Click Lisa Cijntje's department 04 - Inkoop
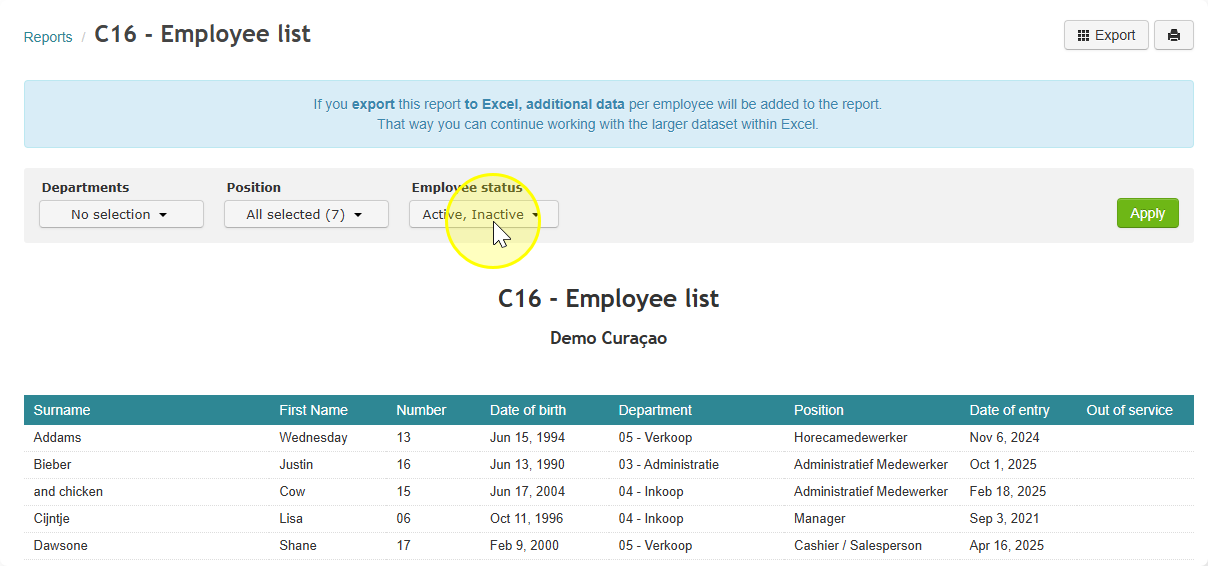The height and width of the screenshot is (566, 1208). click(651, 518)
